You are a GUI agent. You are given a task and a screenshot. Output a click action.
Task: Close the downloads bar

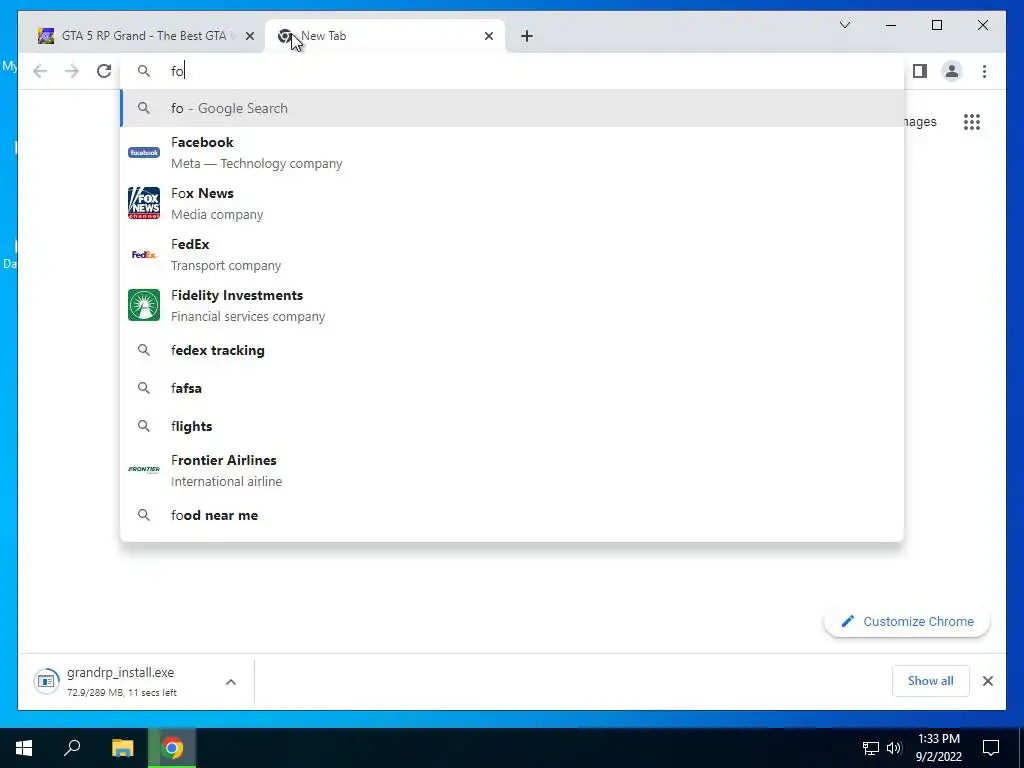click(x=987, y=681)
